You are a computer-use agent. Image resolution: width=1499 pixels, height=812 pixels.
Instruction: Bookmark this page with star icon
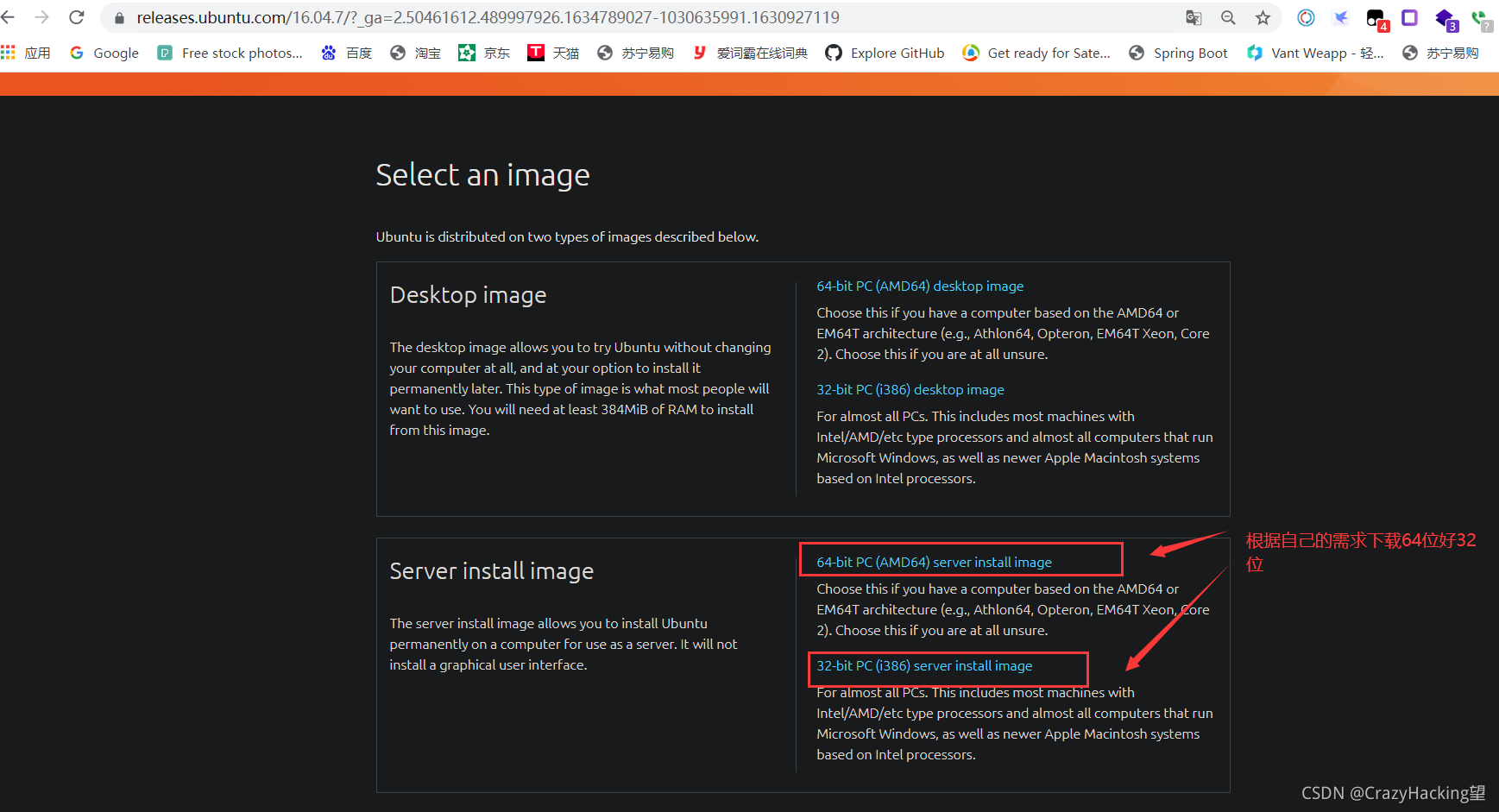coord(1263,17)
